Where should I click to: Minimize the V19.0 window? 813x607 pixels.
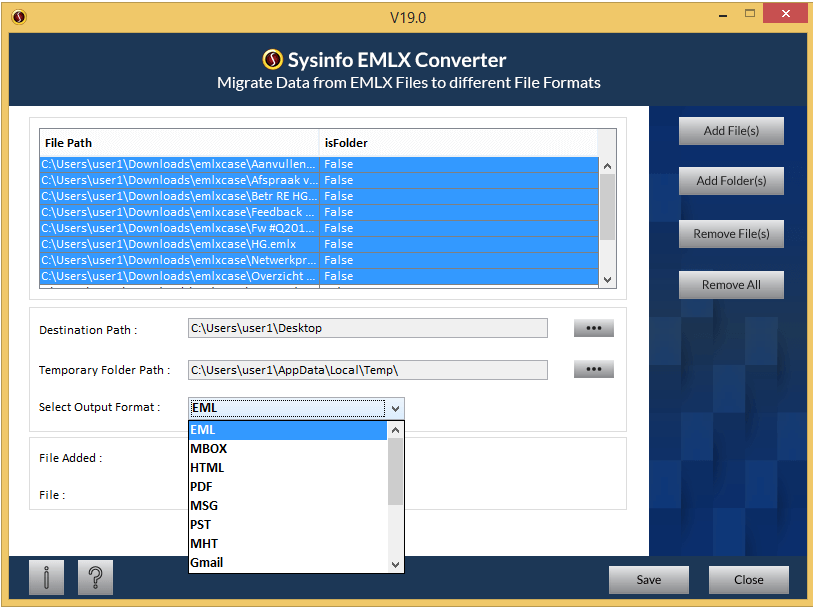(x=723, y=16)
